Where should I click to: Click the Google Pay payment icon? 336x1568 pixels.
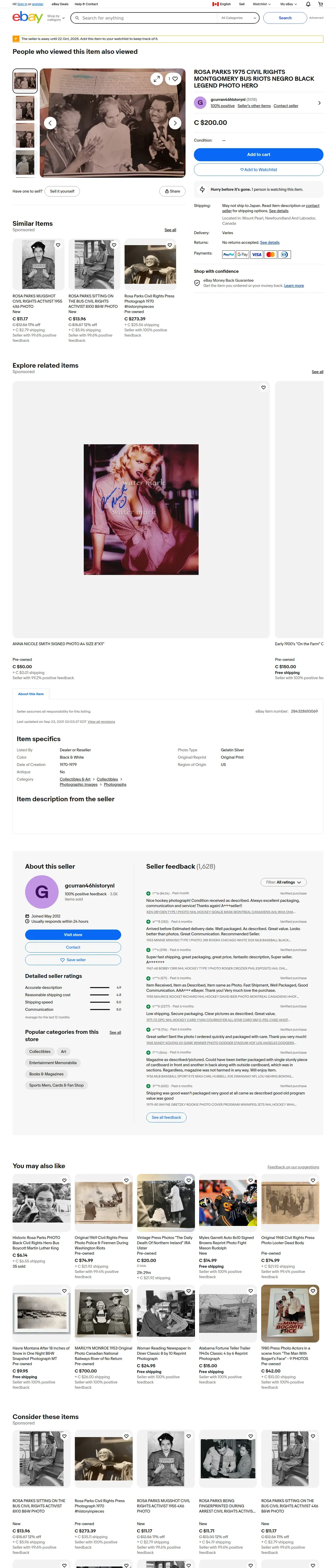[243, 255]
